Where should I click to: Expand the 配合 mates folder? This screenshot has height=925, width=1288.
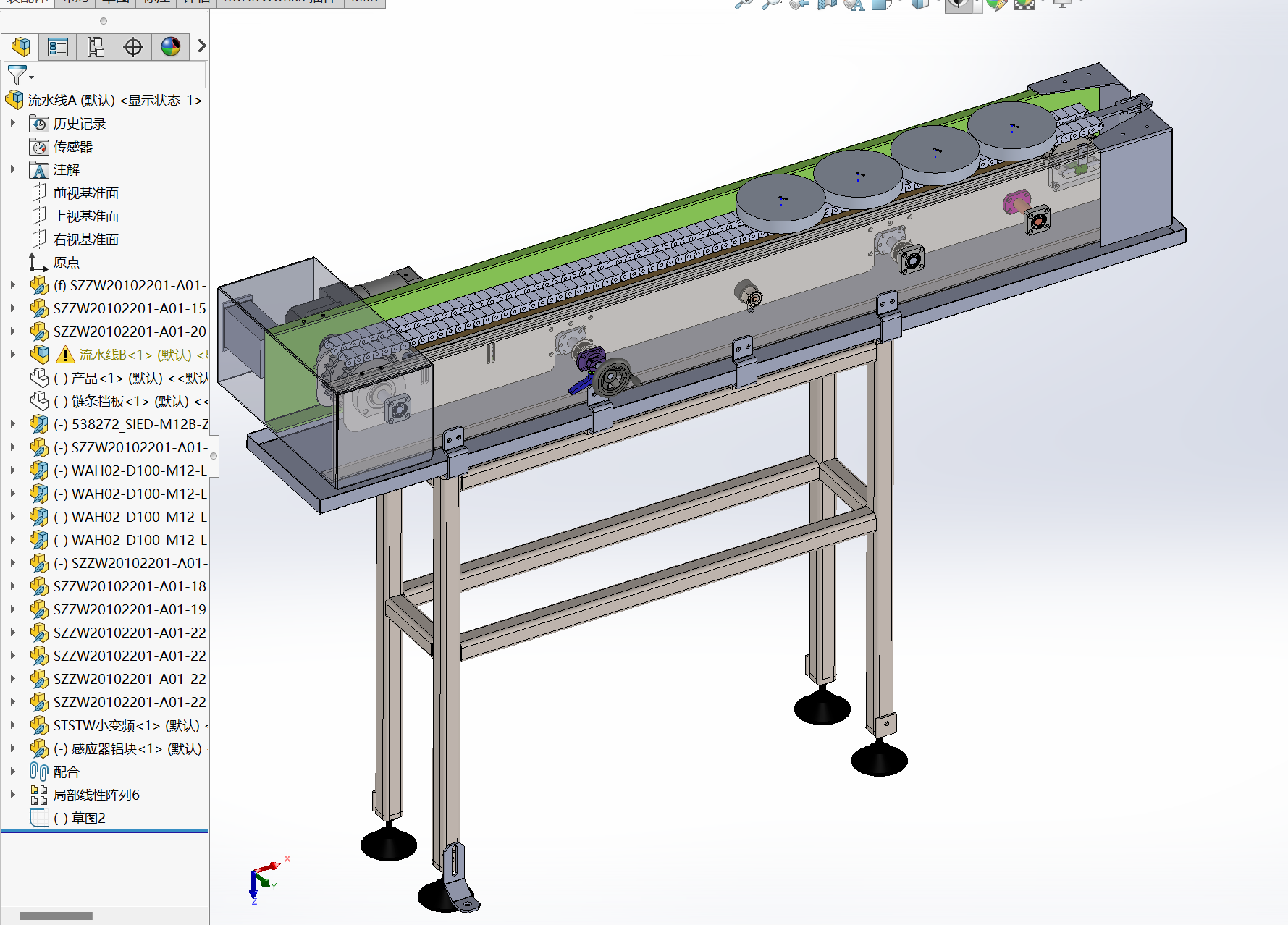click(13, 772)
